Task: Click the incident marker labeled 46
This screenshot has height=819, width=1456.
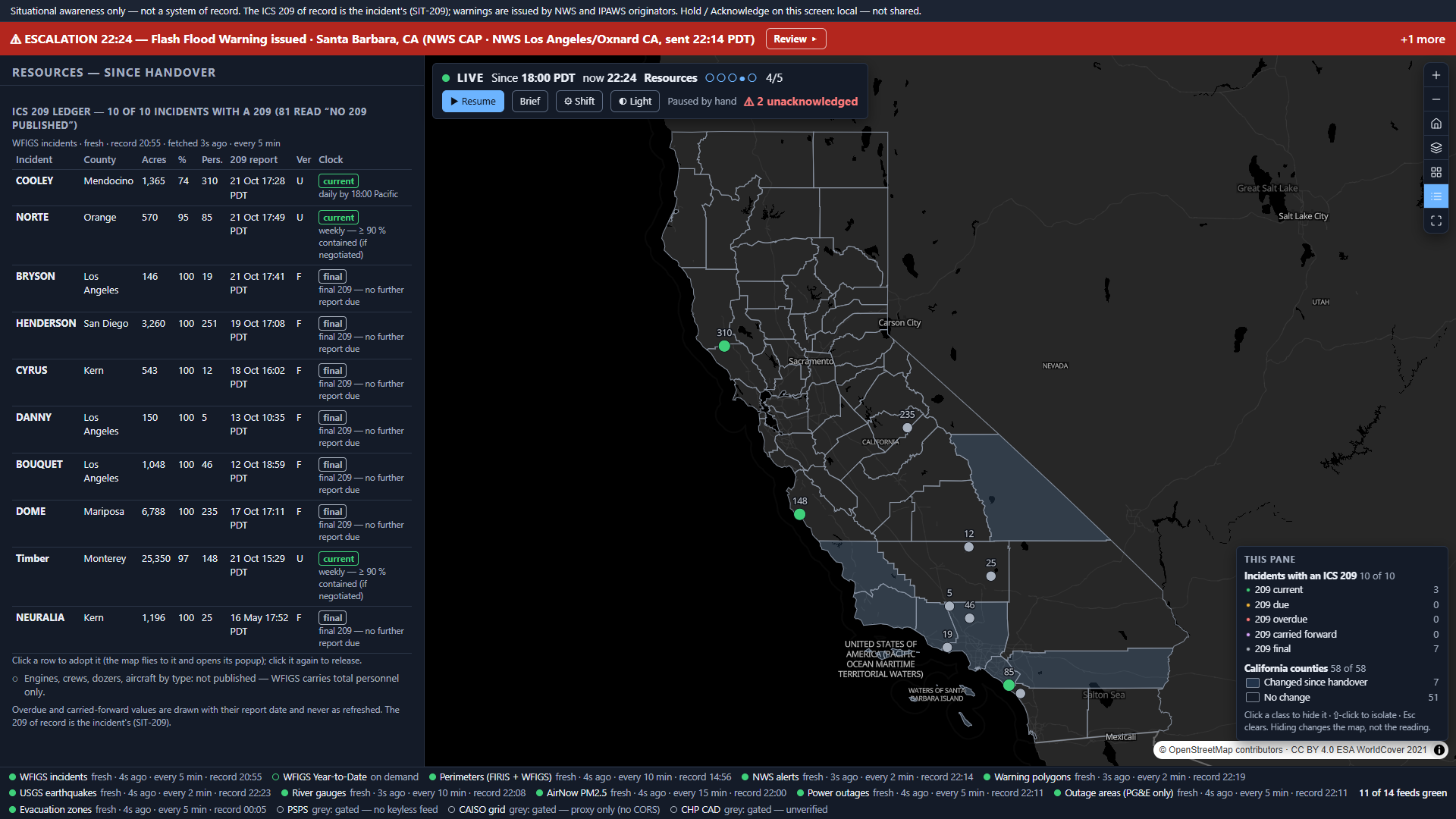Action: point(969,618)
